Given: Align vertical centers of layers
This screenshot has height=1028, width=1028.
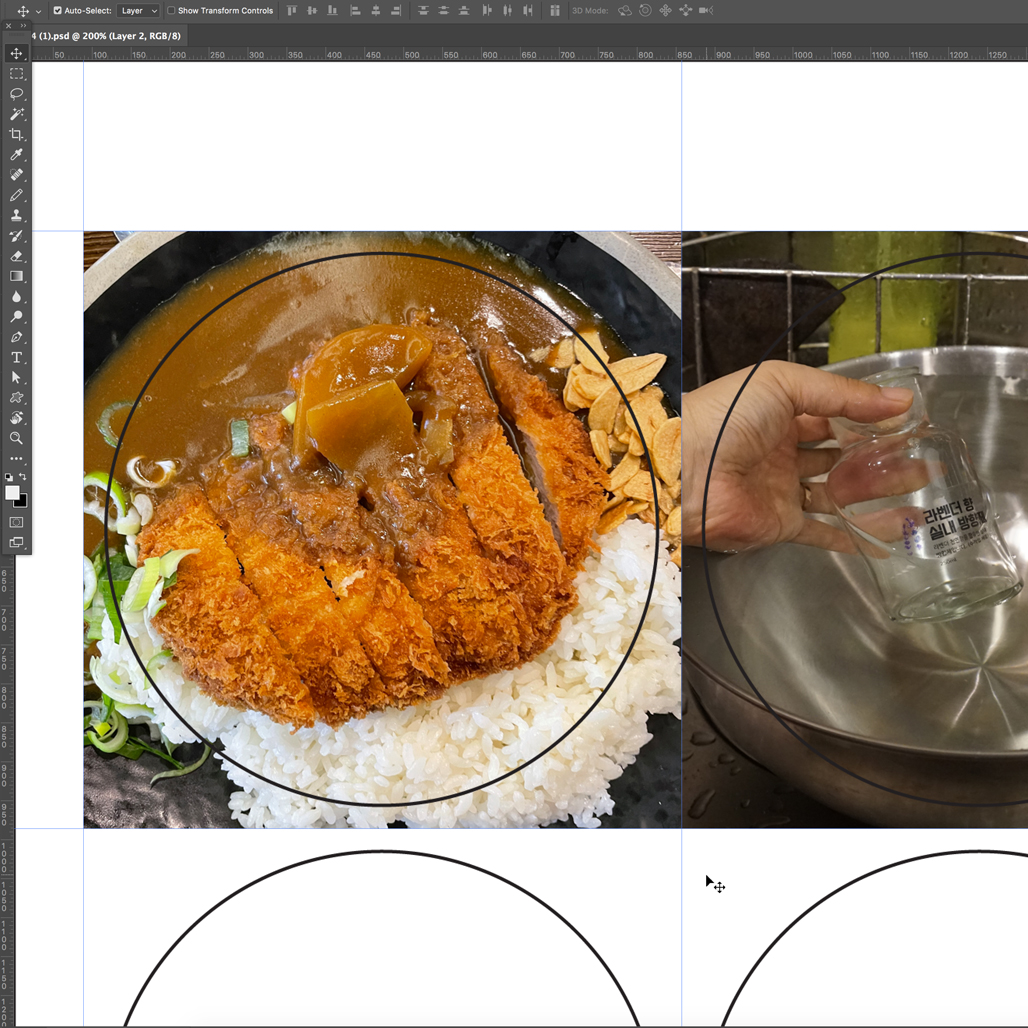Looking at the screenshot, I should tap(312, 10).
